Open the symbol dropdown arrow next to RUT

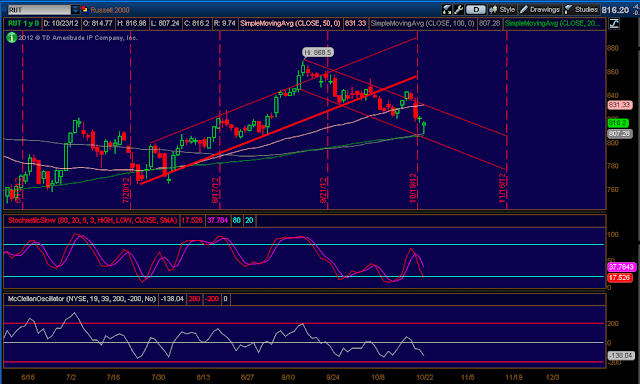76,9
